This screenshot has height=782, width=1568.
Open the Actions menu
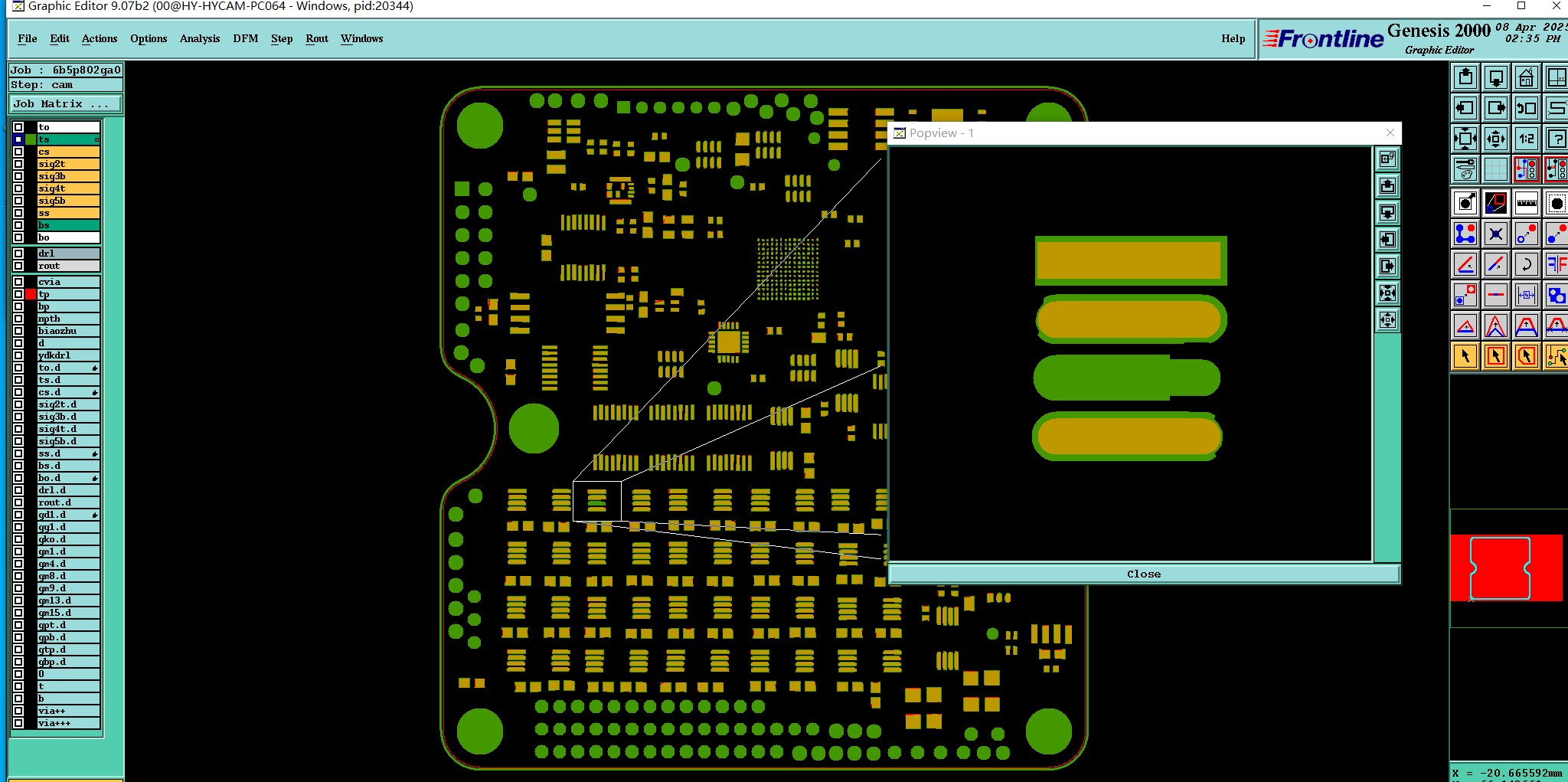point(100,38)
